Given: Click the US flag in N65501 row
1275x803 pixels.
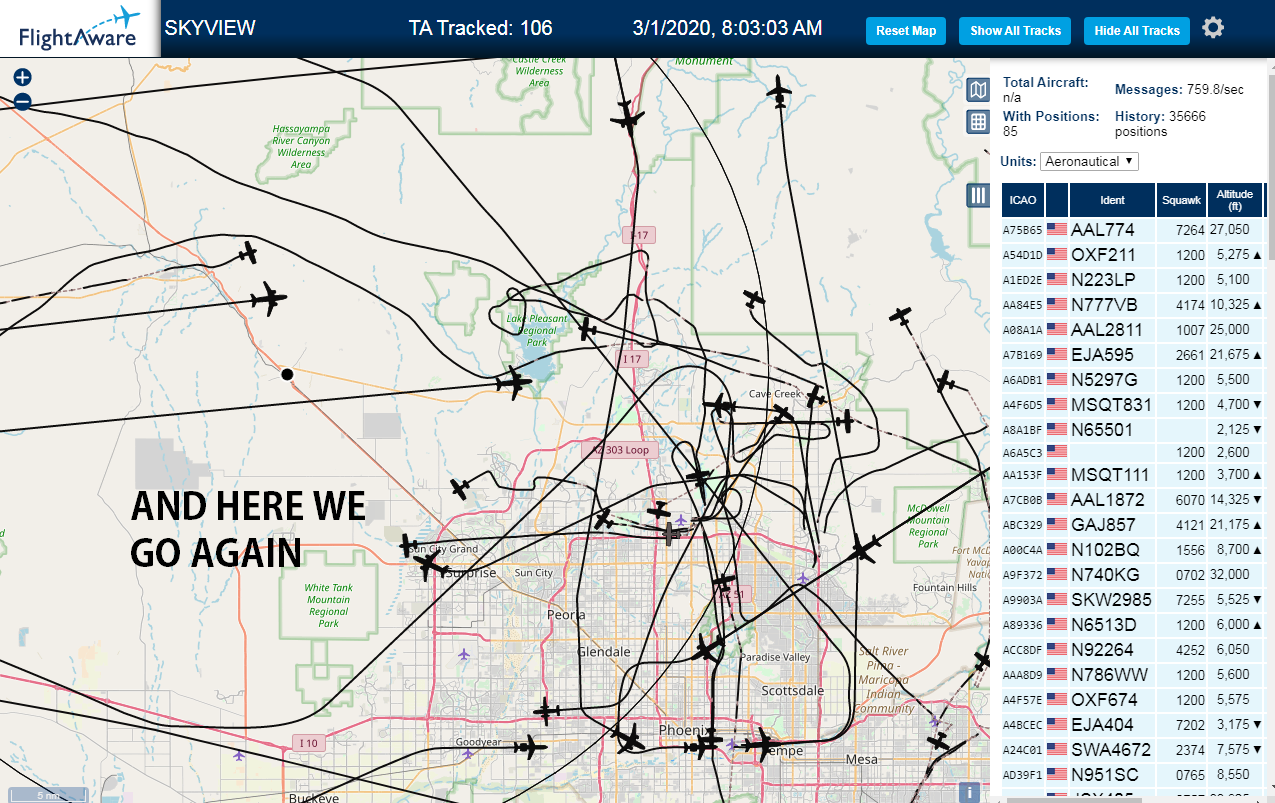Looking at the screenshot, I should point(1057,430).
